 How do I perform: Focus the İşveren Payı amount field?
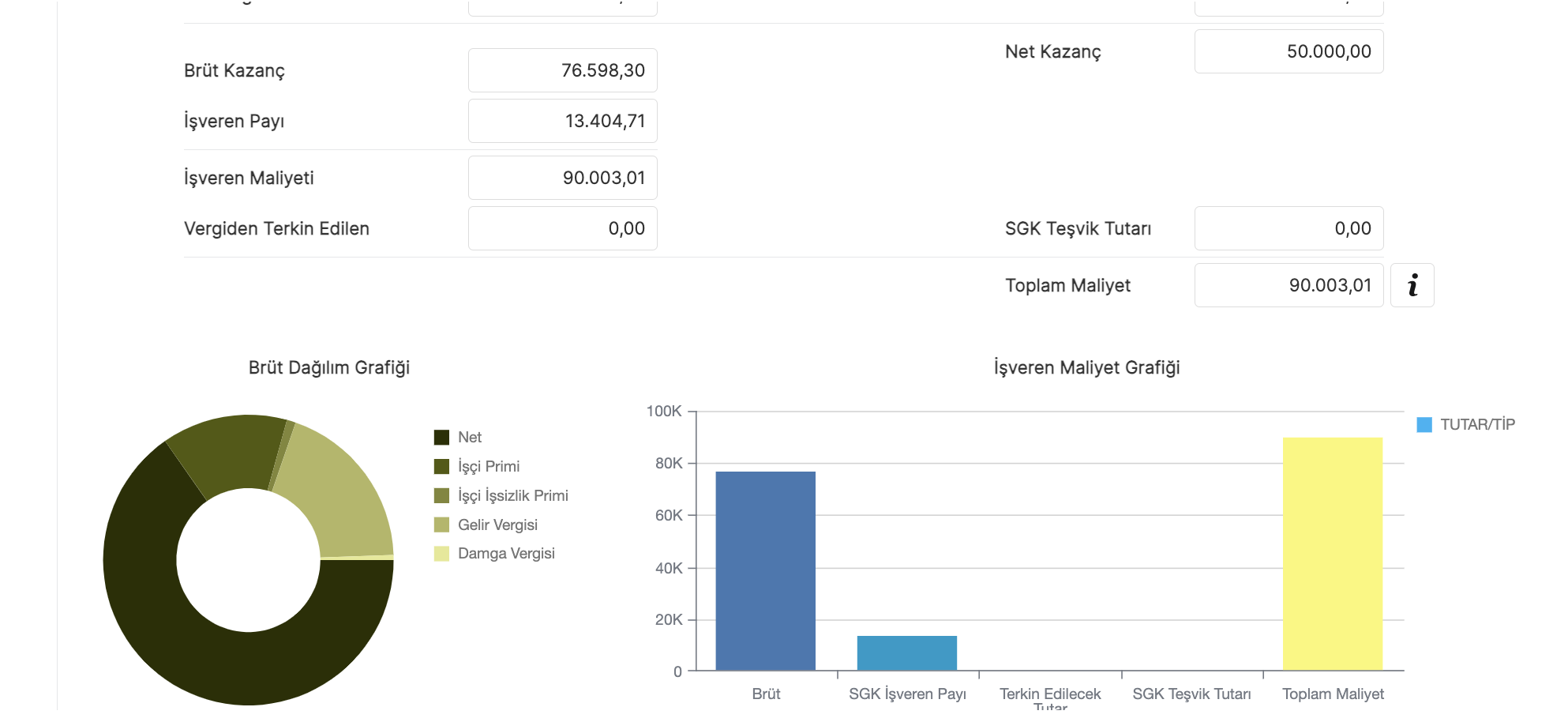[563, 121]
